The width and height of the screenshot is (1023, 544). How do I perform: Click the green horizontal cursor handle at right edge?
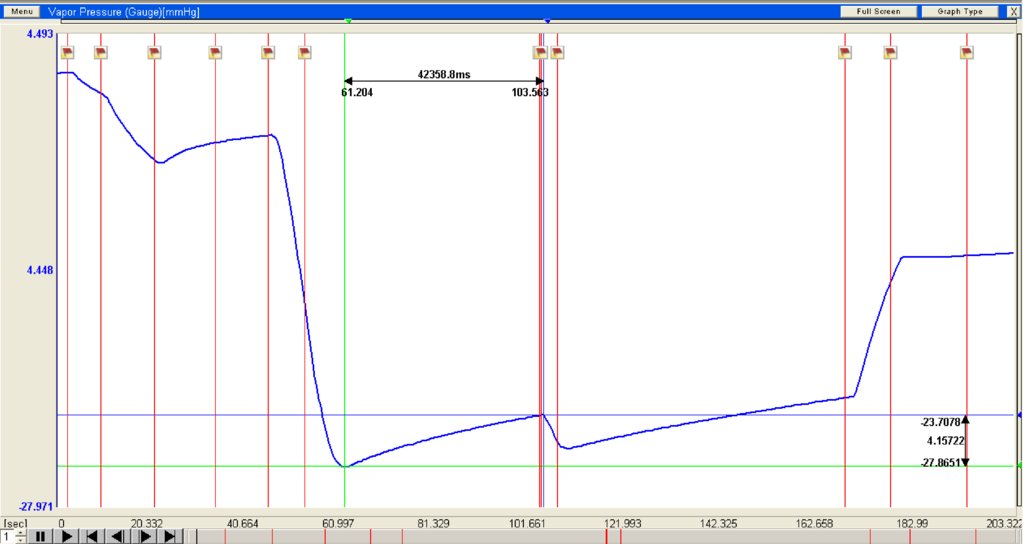pyautogui.click(x=1020, y=466)
